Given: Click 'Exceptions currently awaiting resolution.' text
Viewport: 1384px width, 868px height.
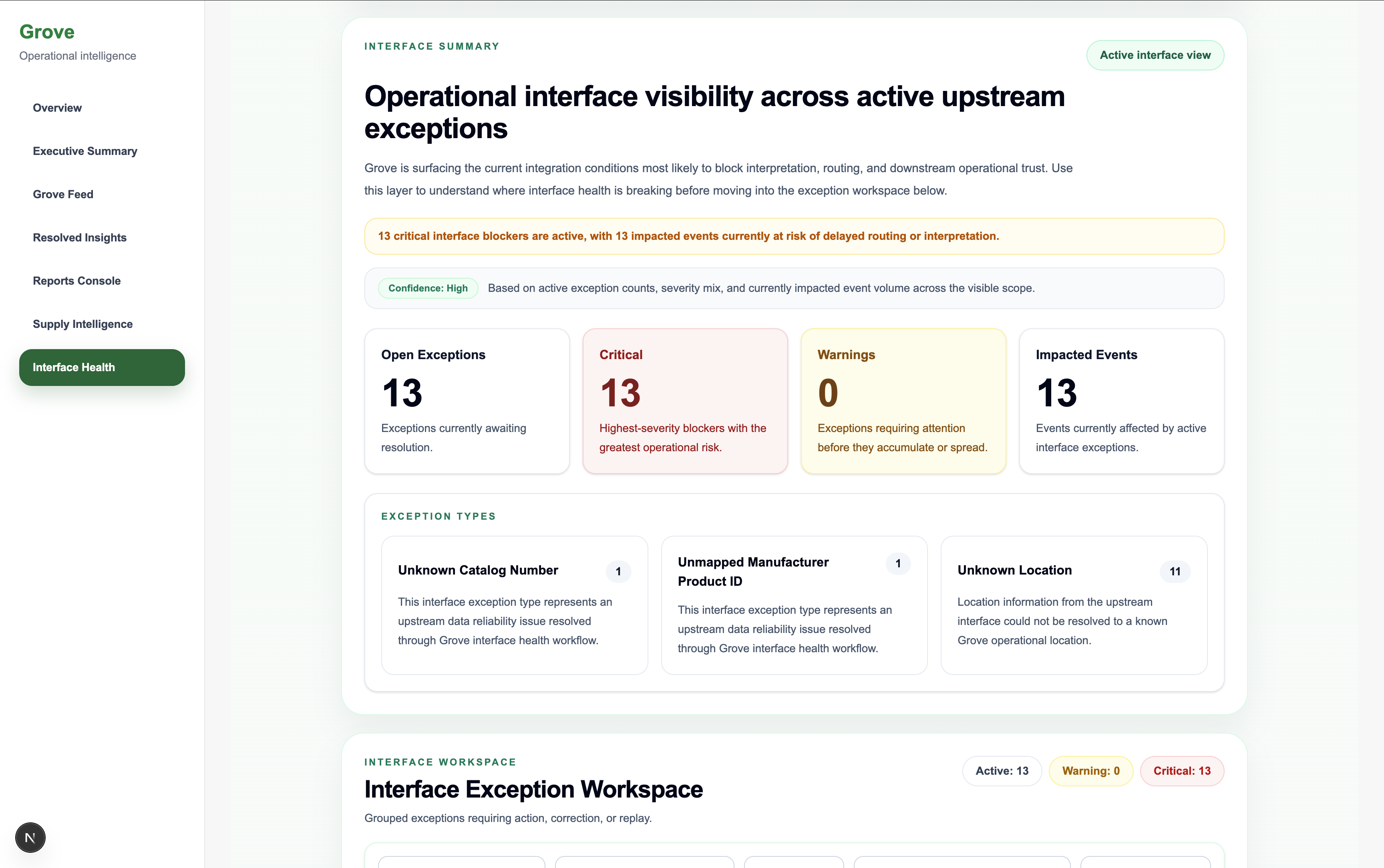Looking at the screenshot, I should [453, 438].
